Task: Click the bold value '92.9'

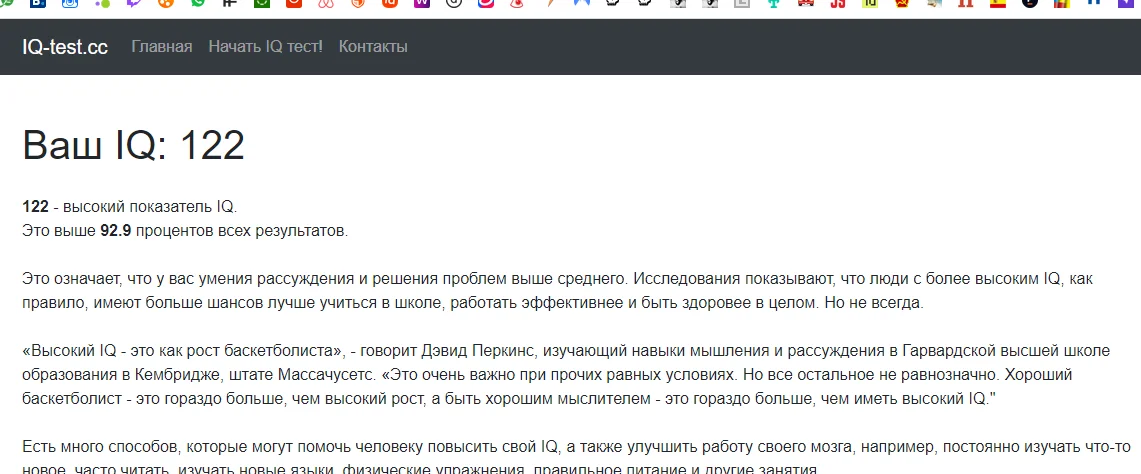Action: (116, 232)
